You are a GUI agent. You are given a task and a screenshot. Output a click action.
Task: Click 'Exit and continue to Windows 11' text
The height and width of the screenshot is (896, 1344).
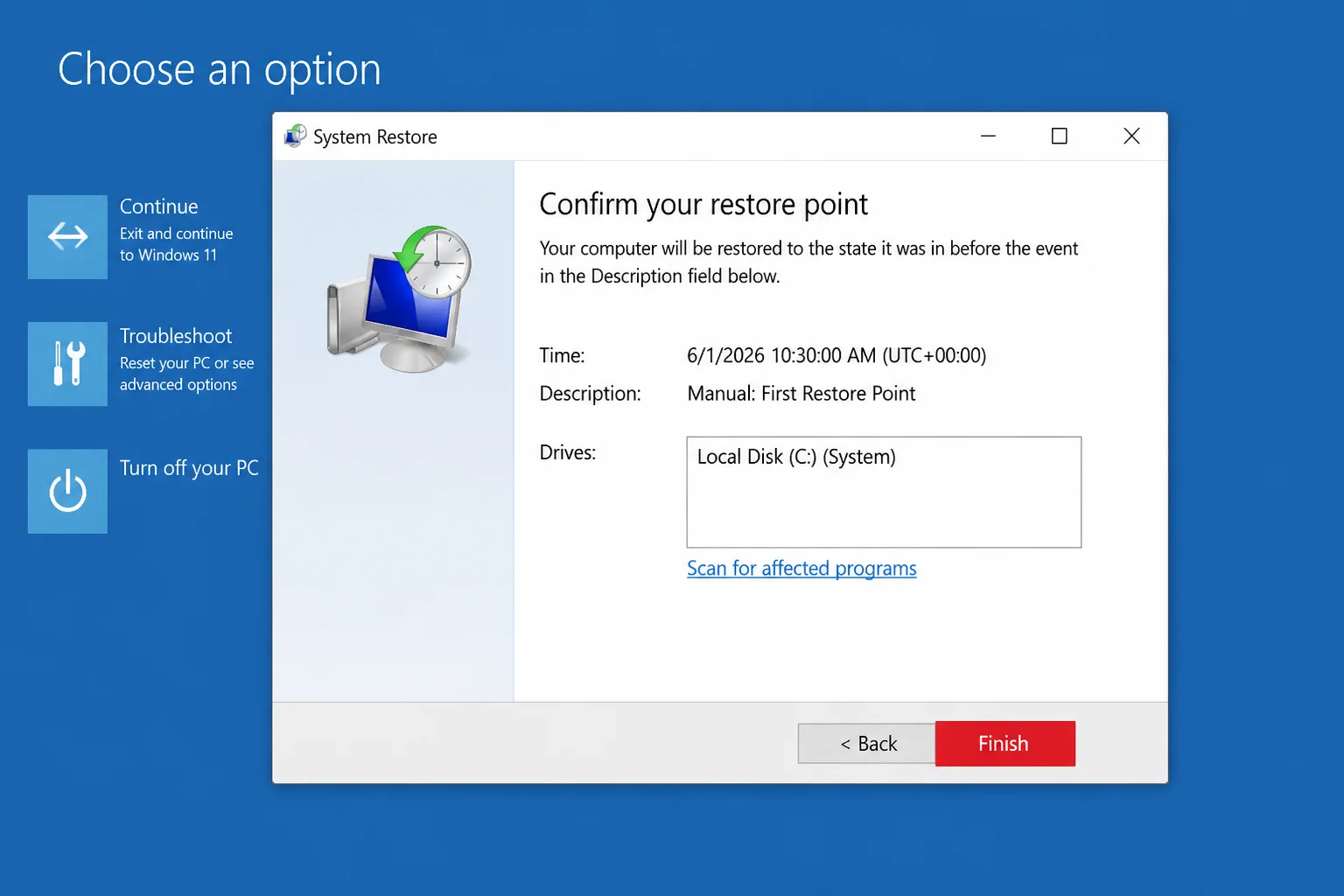pos(177,244)
